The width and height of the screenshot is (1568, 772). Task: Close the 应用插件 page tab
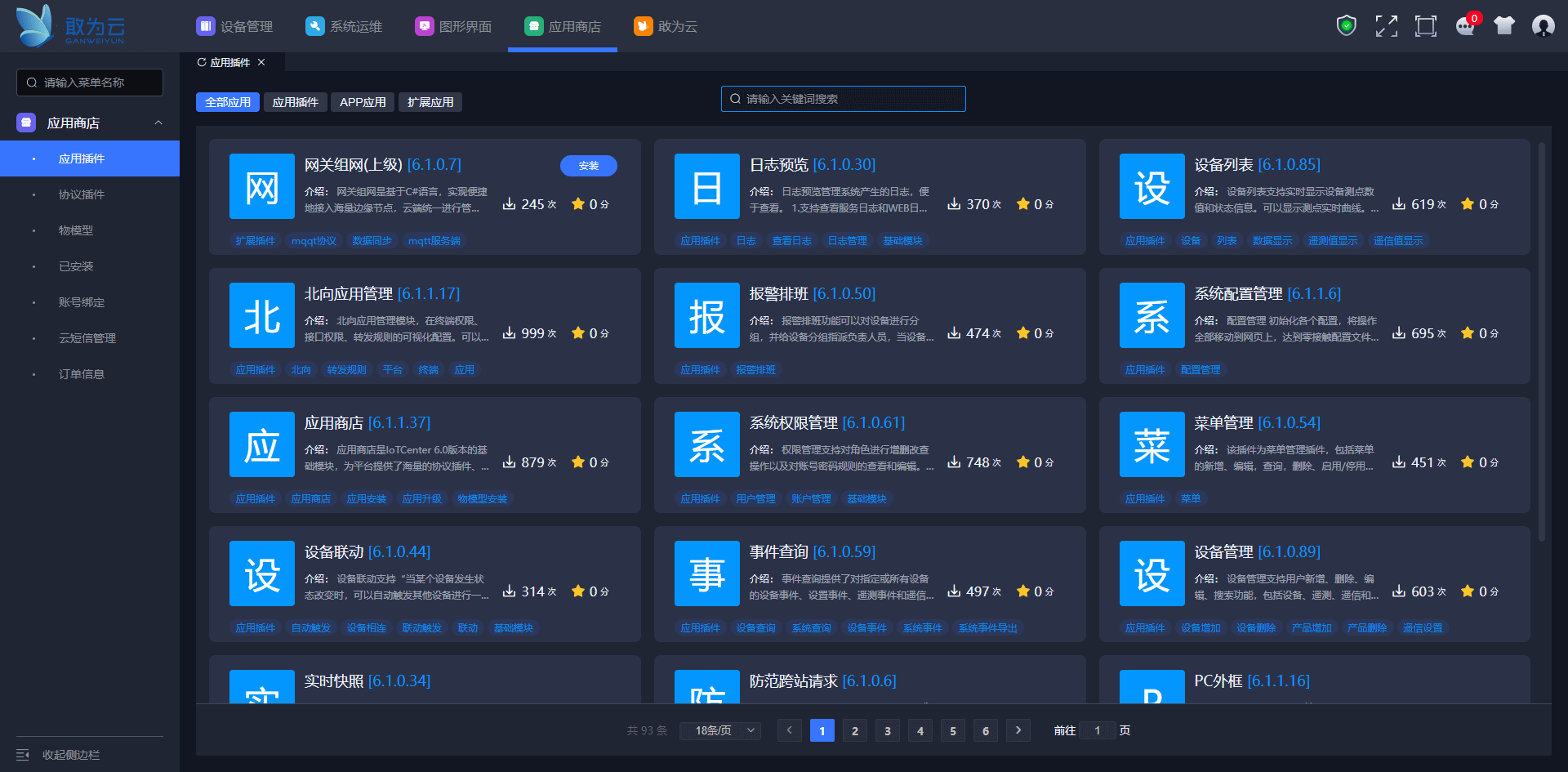[x=261, y=62]
